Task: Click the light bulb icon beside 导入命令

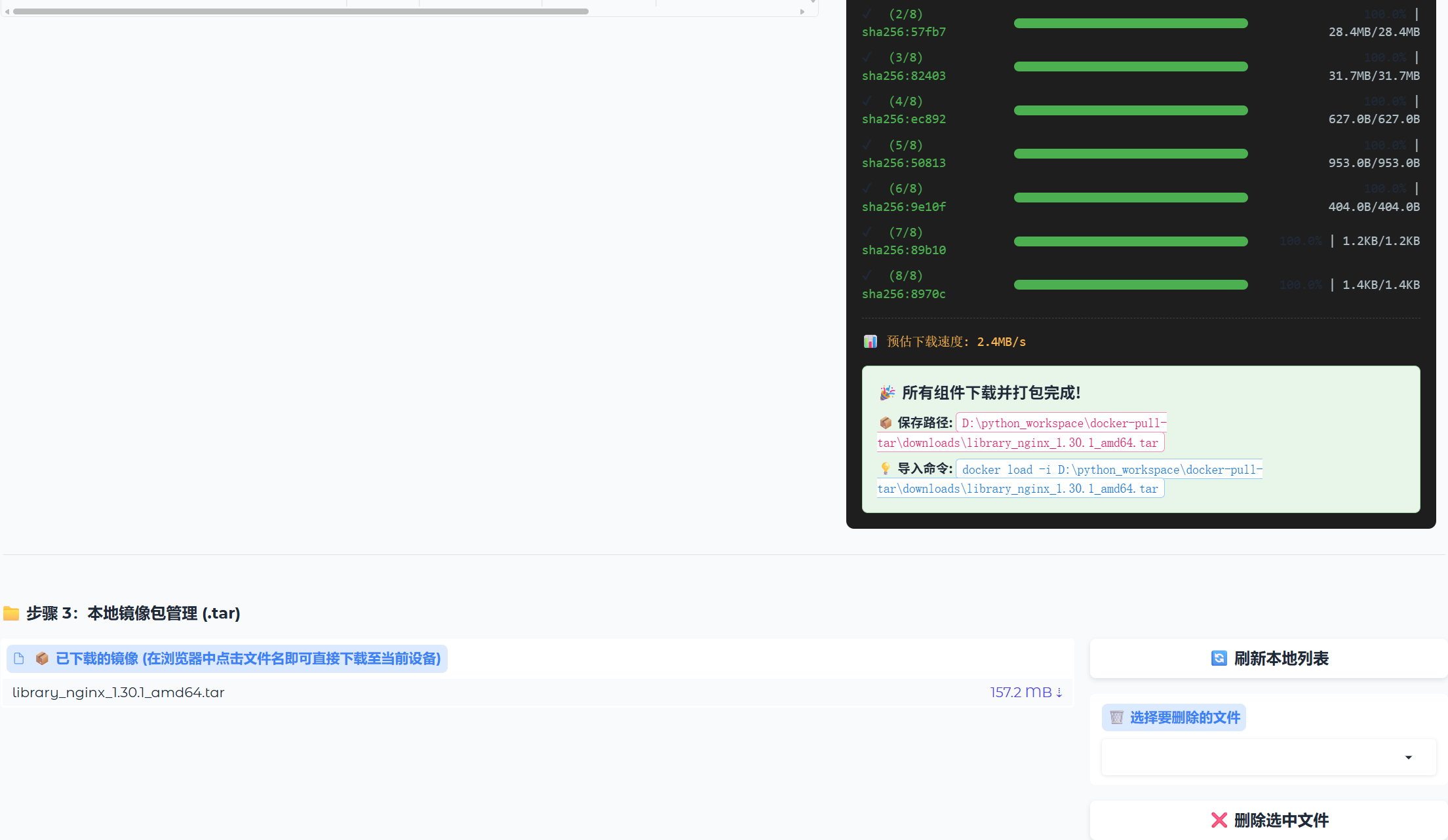Action: point(886,468)
